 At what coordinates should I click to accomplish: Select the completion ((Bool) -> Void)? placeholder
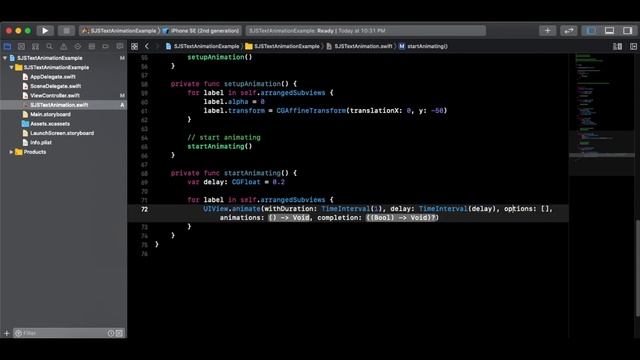(402, 218)
